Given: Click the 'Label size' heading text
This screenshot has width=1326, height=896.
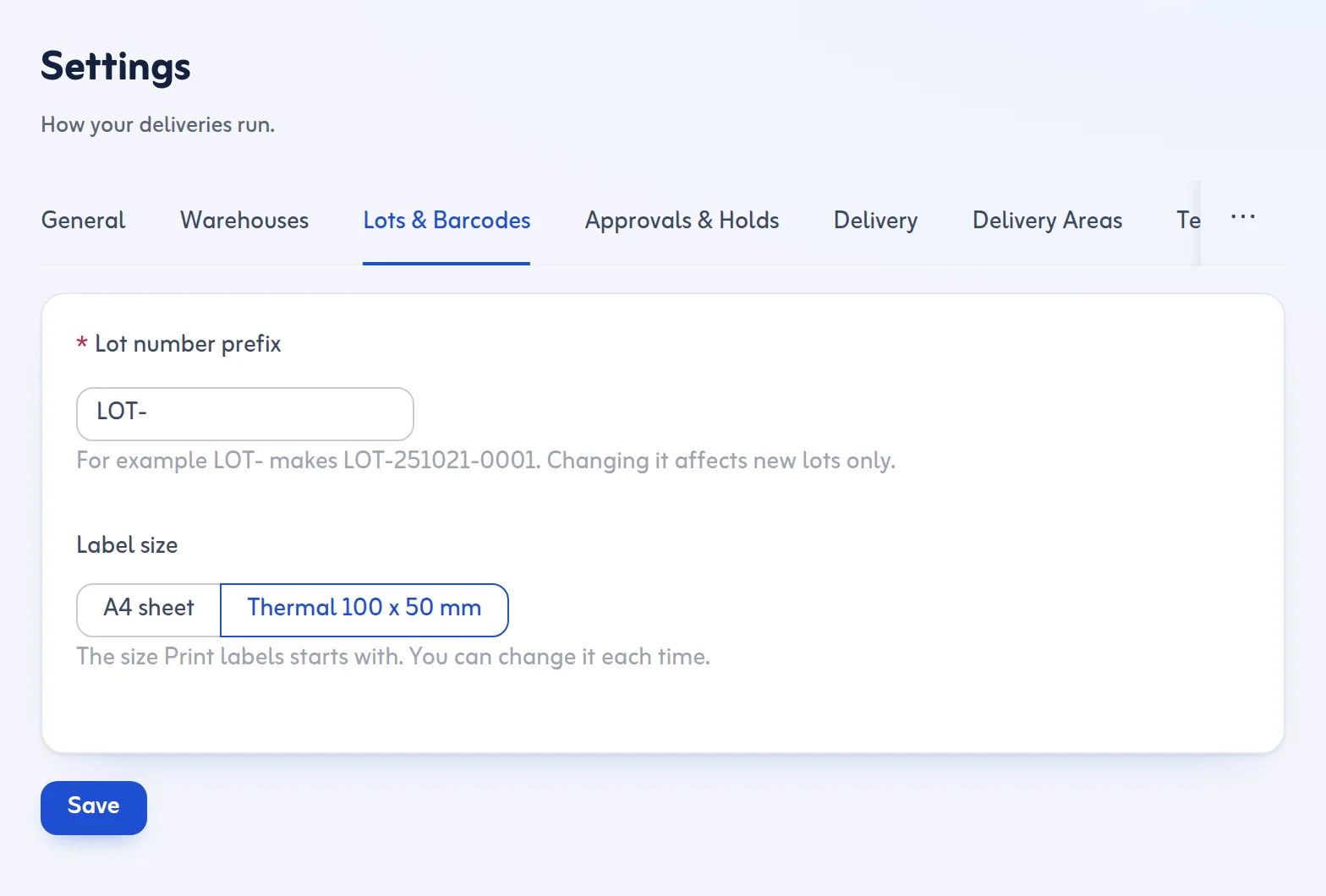Looking at the screenshot, I should click(127, 545).
